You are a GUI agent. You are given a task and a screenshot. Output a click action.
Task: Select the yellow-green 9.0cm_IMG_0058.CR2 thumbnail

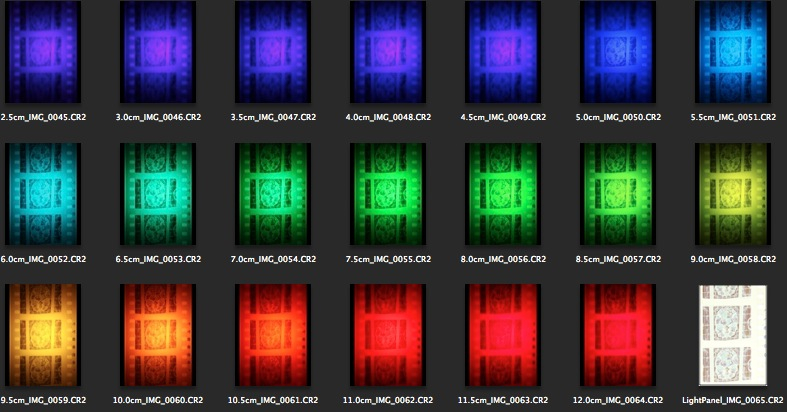point(733,193)
